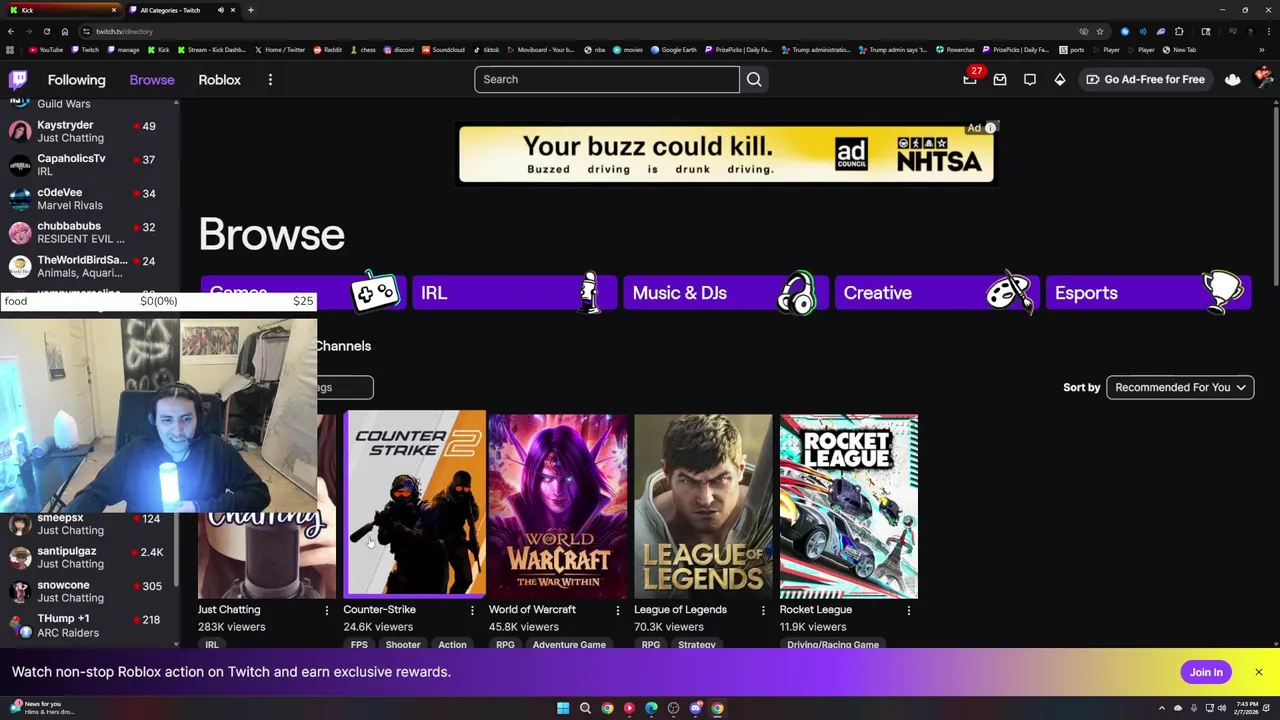1280x720 pixels.
Task: Click the FPS tag
Action: (x=359, y=645)
